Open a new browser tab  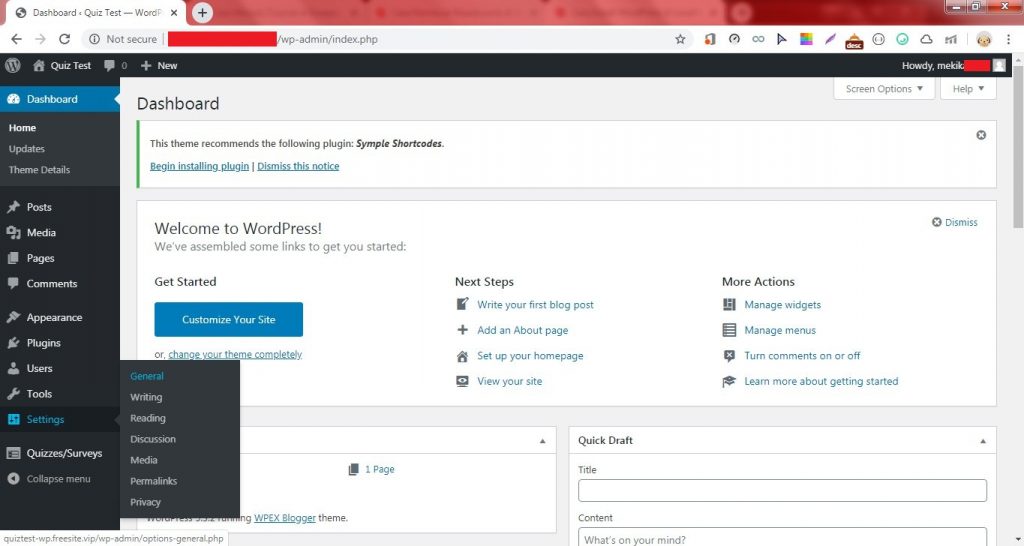click(x=202, y=12)
